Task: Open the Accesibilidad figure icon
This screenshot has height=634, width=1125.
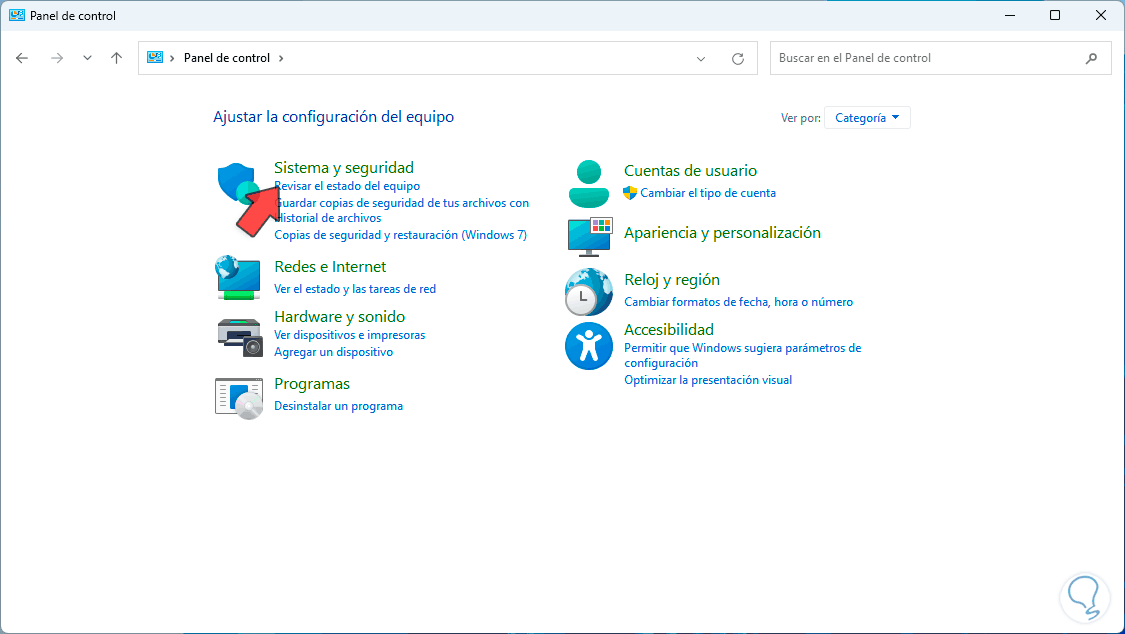Action: [x=588, y=346]
